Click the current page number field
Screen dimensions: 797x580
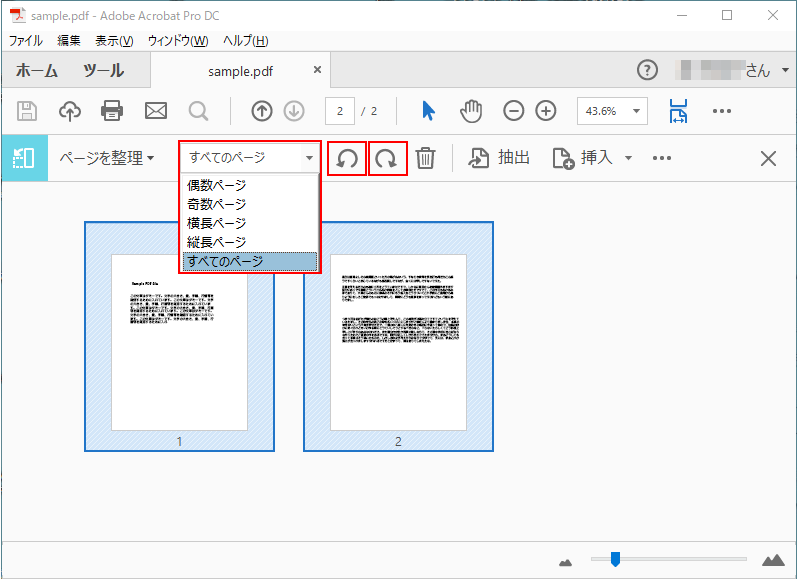340,111
